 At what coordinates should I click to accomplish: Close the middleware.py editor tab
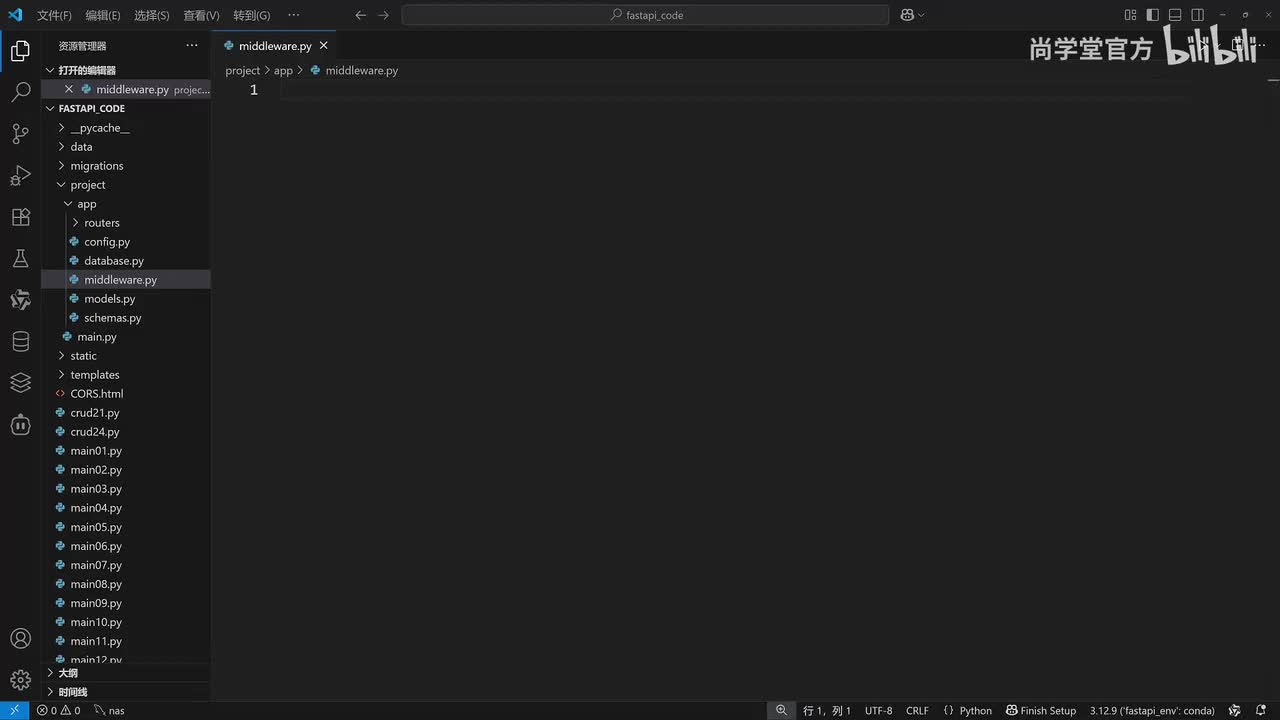pos(323,46)
